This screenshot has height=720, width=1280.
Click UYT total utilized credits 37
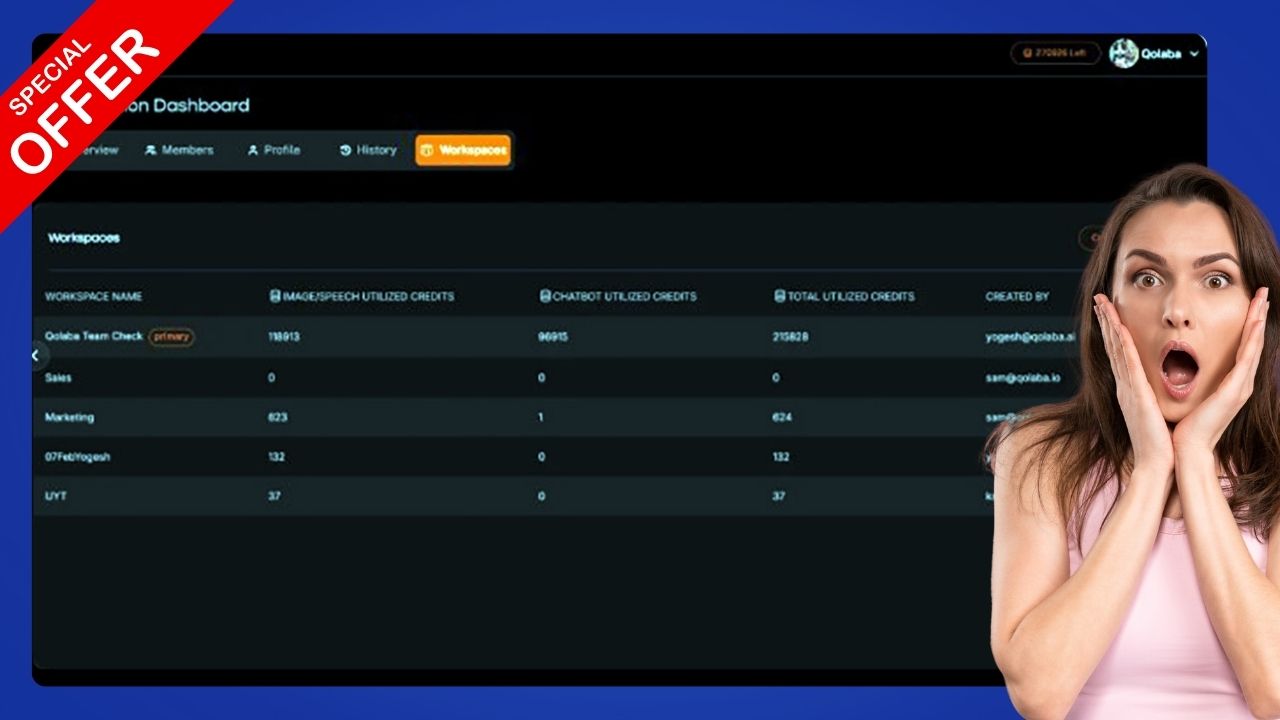pos(779,496)
